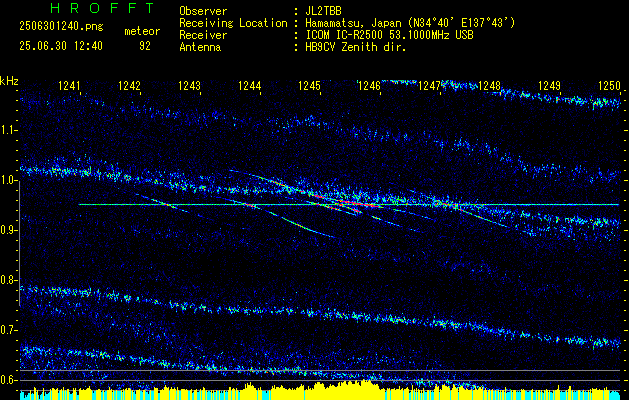Click the 1245 time marker

pos(309,86)
